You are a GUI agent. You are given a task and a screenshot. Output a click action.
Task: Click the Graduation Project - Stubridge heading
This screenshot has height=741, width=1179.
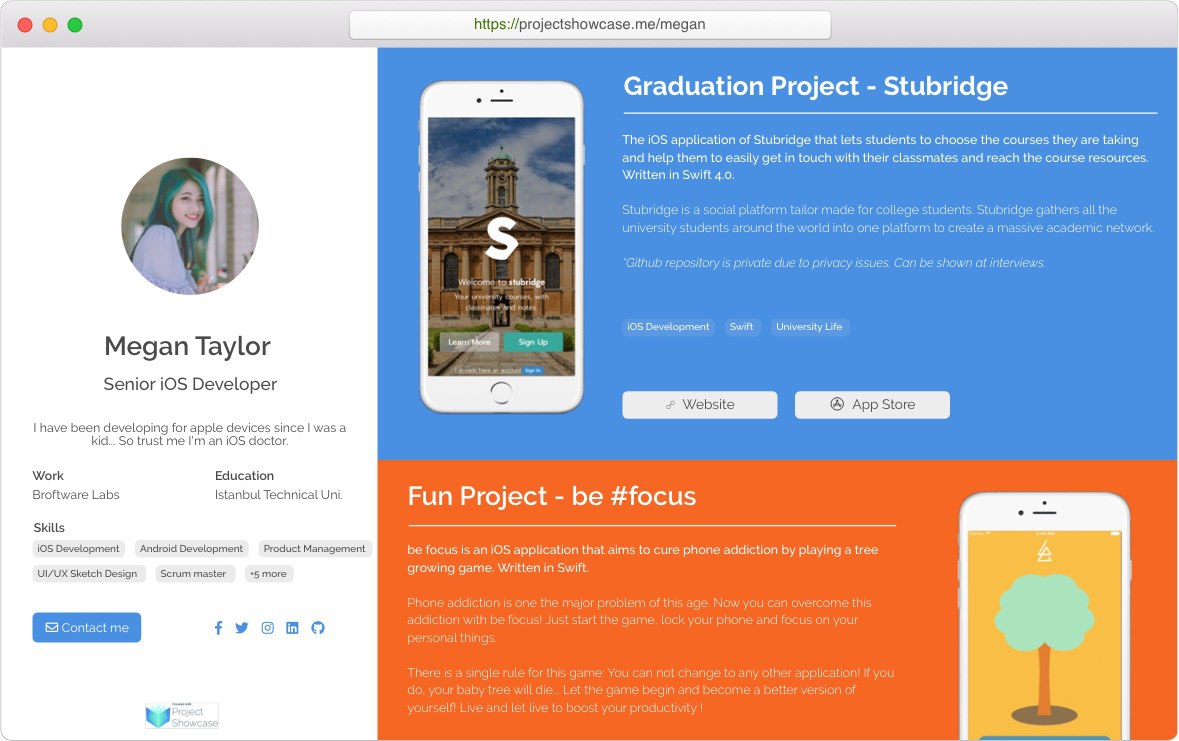pos(815,86)
